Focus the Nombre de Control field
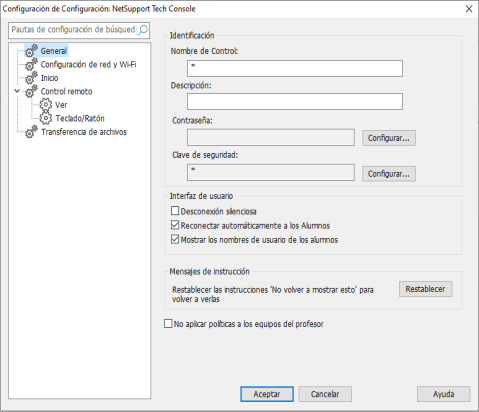The height and width of the screenshot is (412, 479). coord(295,68)
